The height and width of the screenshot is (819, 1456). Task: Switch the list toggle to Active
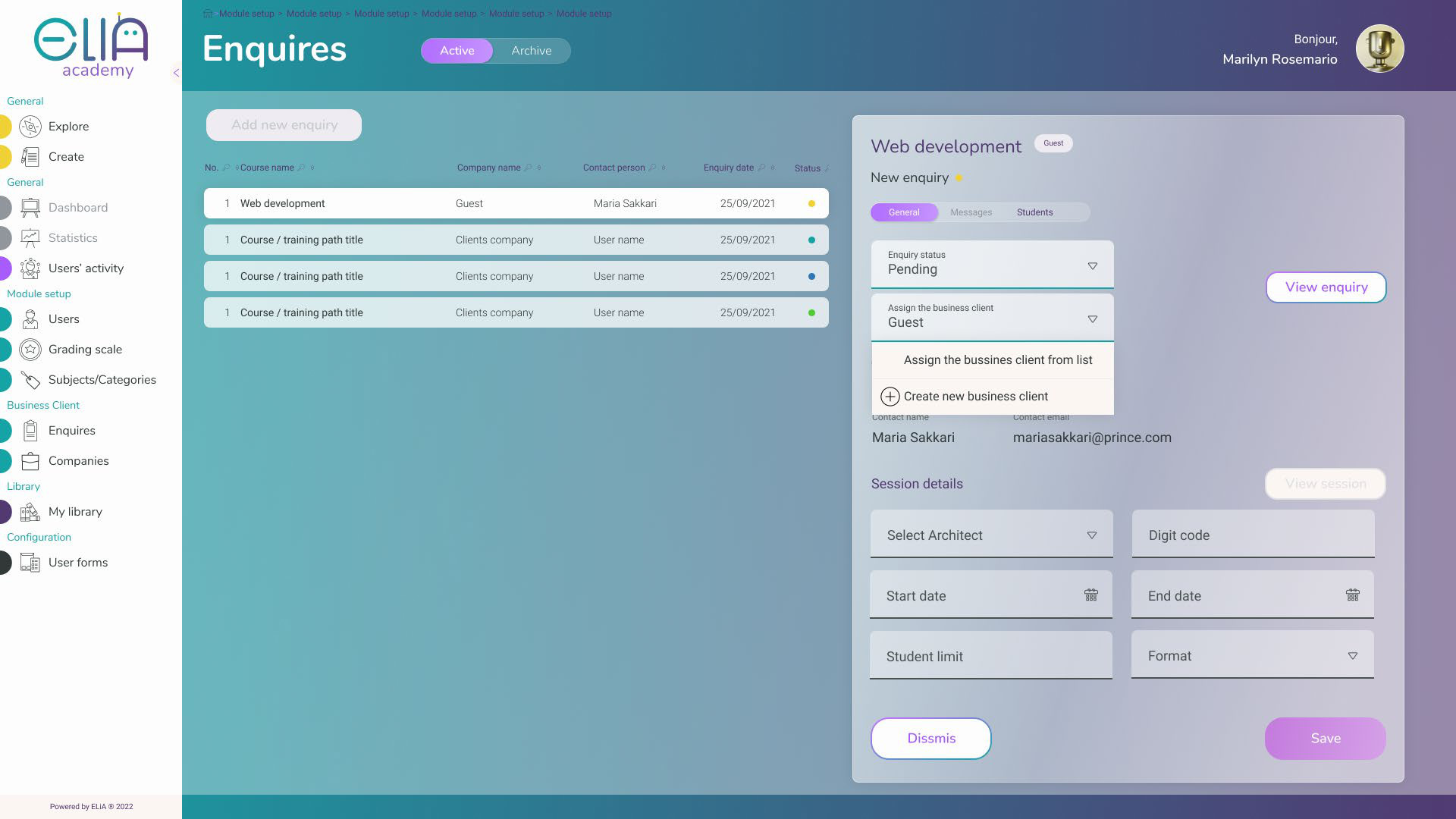point(457,51)
